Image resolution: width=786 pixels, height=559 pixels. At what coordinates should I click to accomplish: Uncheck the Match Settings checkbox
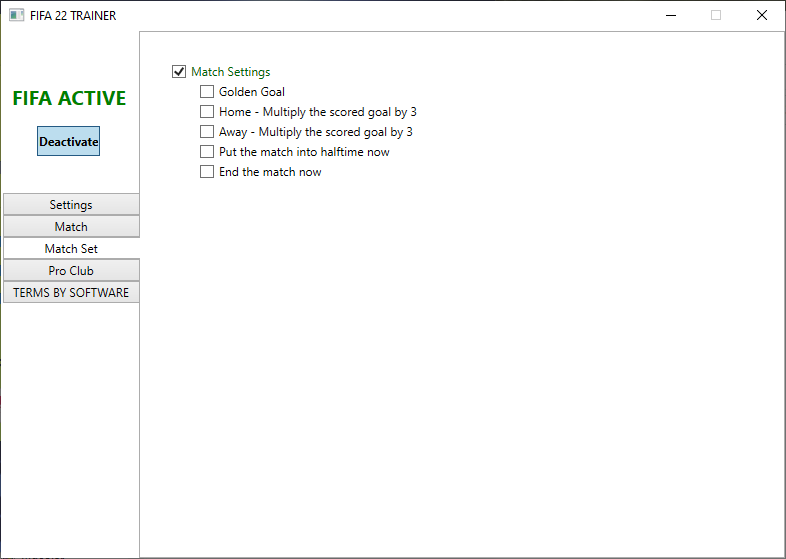click(x=179, y=72)
